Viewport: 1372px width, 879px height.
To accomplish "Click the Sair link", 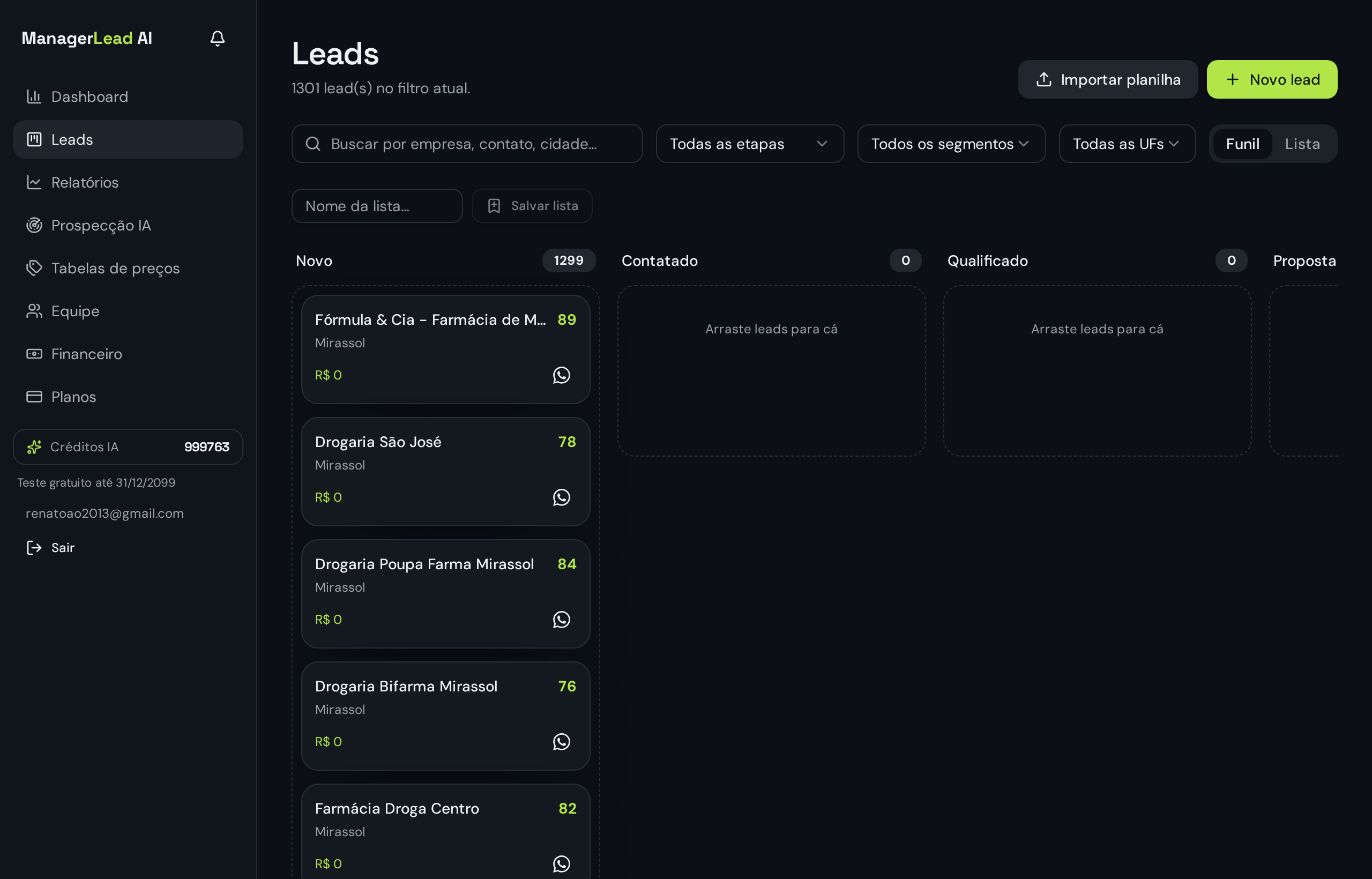I will 63,547.
